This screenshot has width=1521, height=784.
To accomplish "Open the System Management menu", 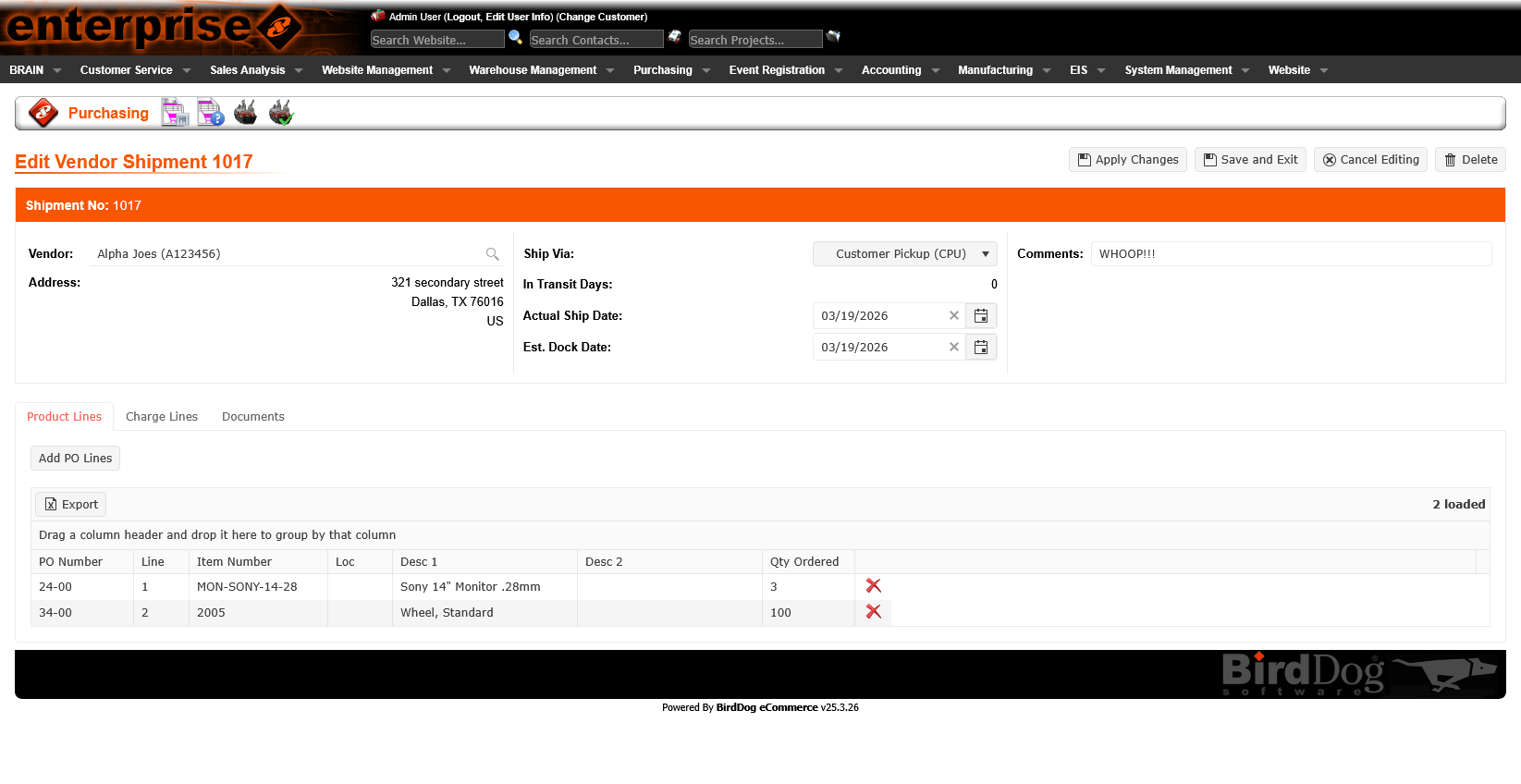I will (1187, 70).
